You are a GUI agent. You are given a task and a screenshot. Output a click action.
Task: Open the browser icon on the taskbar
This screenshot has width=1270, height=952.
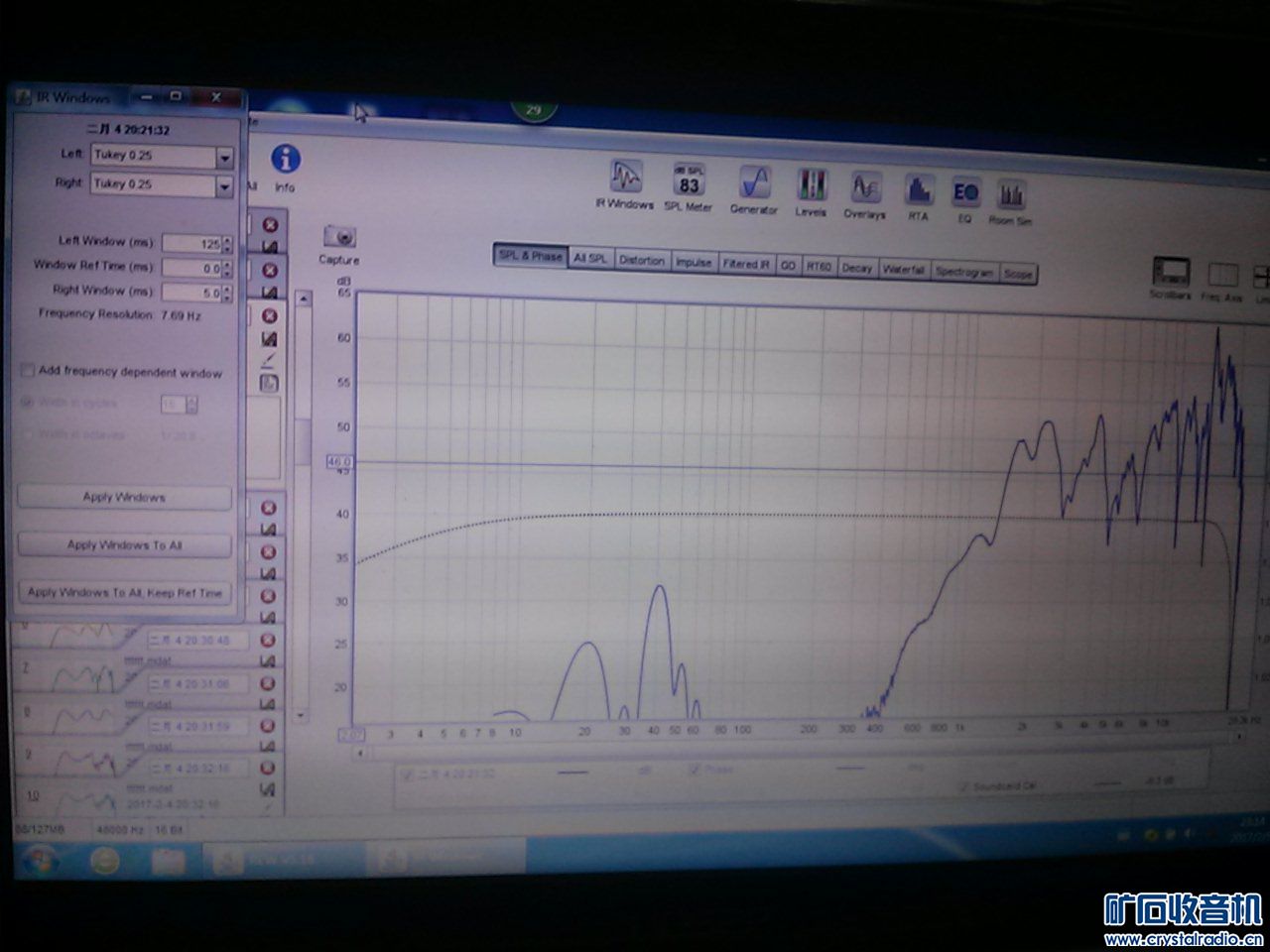(x=104, y=860)
